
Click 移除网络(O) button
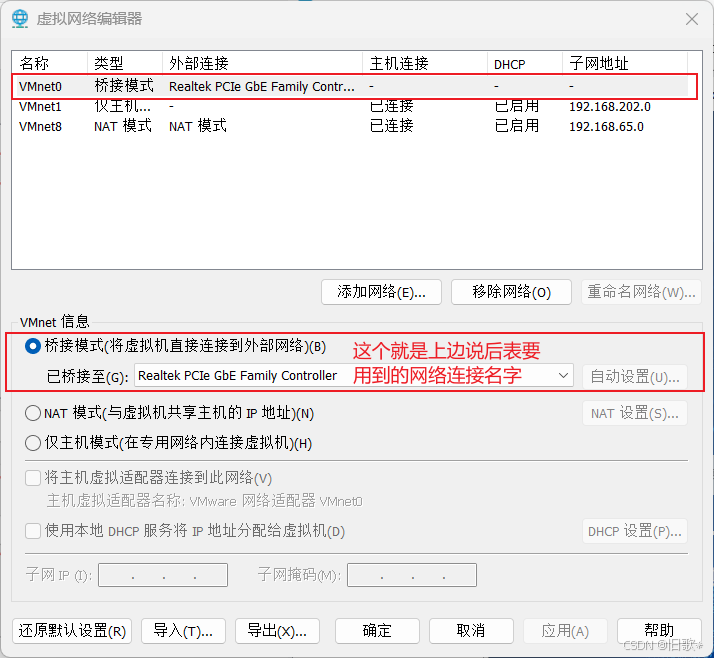point(511,292)
